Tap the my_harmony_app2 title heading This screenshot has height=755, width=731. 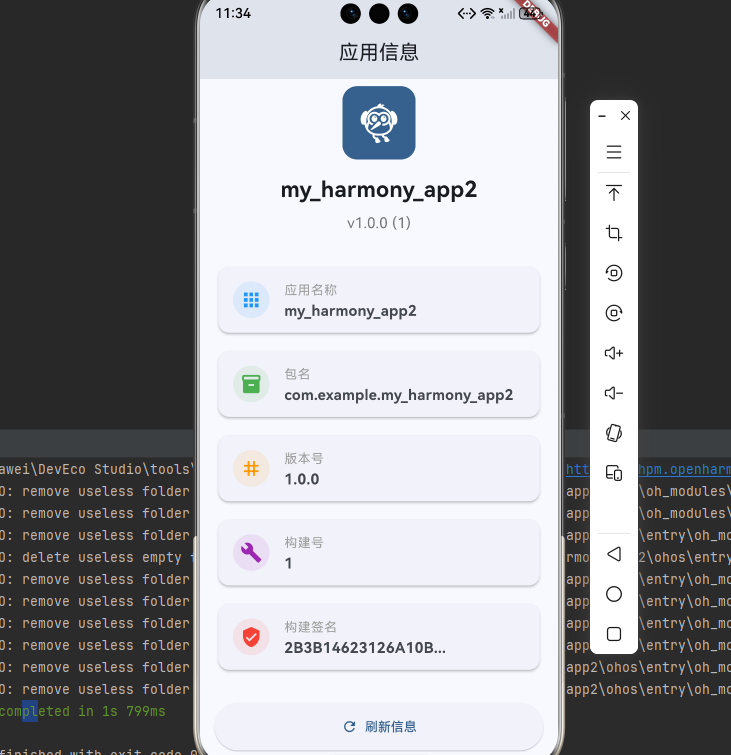(x=379, y=190)
